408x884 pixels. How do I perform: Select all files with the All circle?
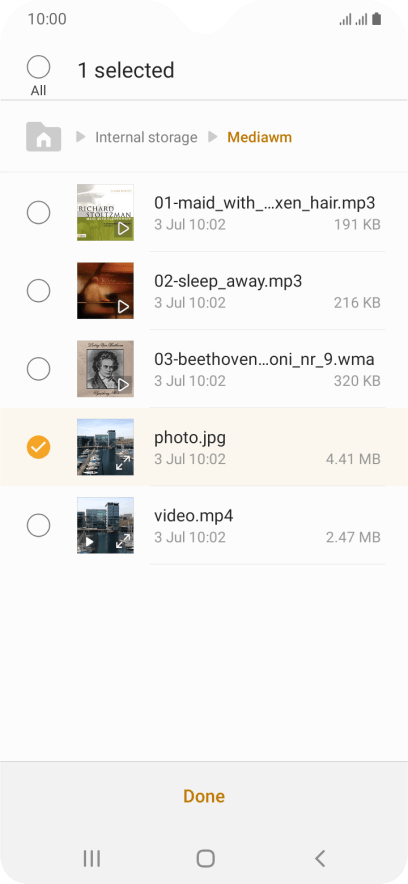click(38, 67)
